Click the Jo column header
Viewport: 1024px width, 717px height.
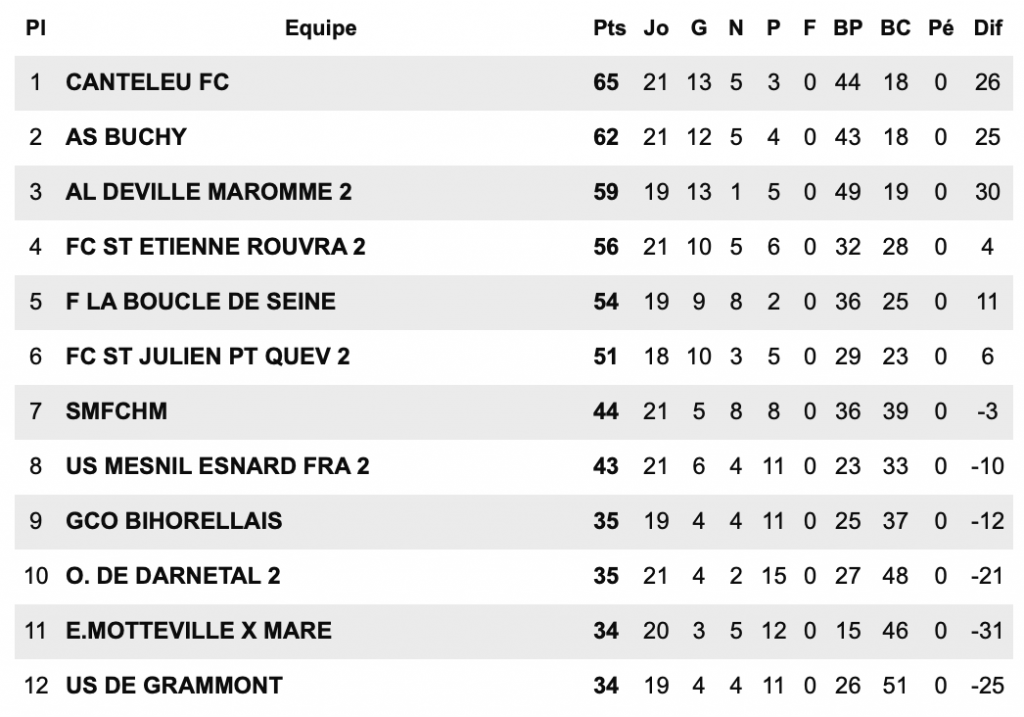click(656, 28)
